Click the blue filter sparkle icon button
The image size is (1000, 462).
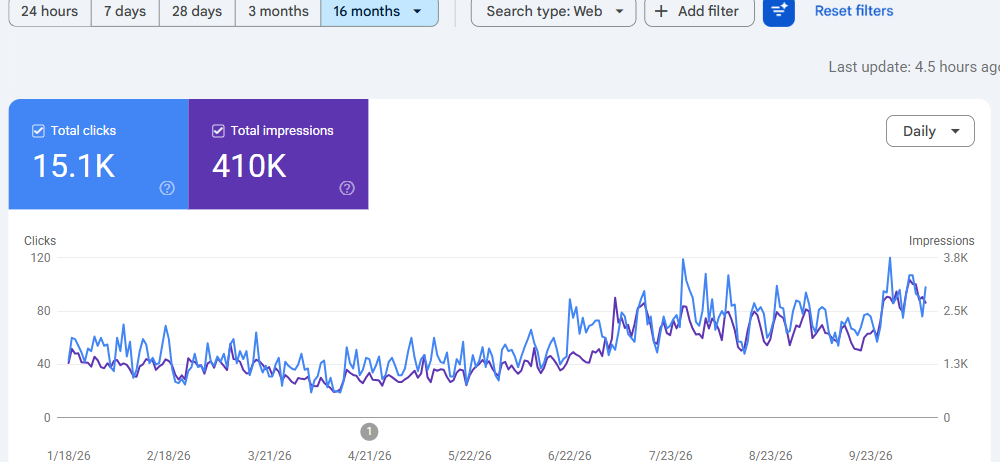coord(779,11)
